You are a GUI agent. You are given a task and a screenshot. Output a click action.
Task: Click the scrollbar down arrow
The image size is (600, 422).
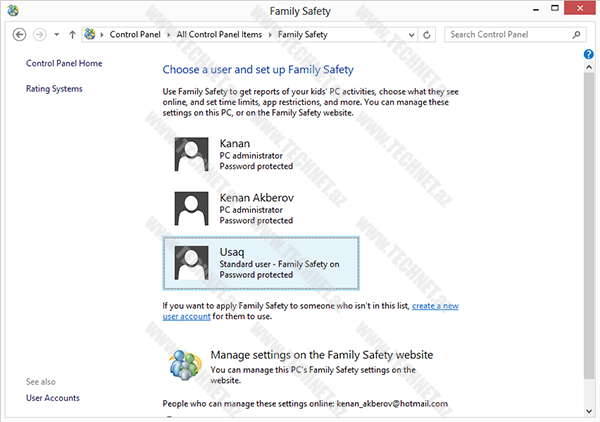click(589, 411)
